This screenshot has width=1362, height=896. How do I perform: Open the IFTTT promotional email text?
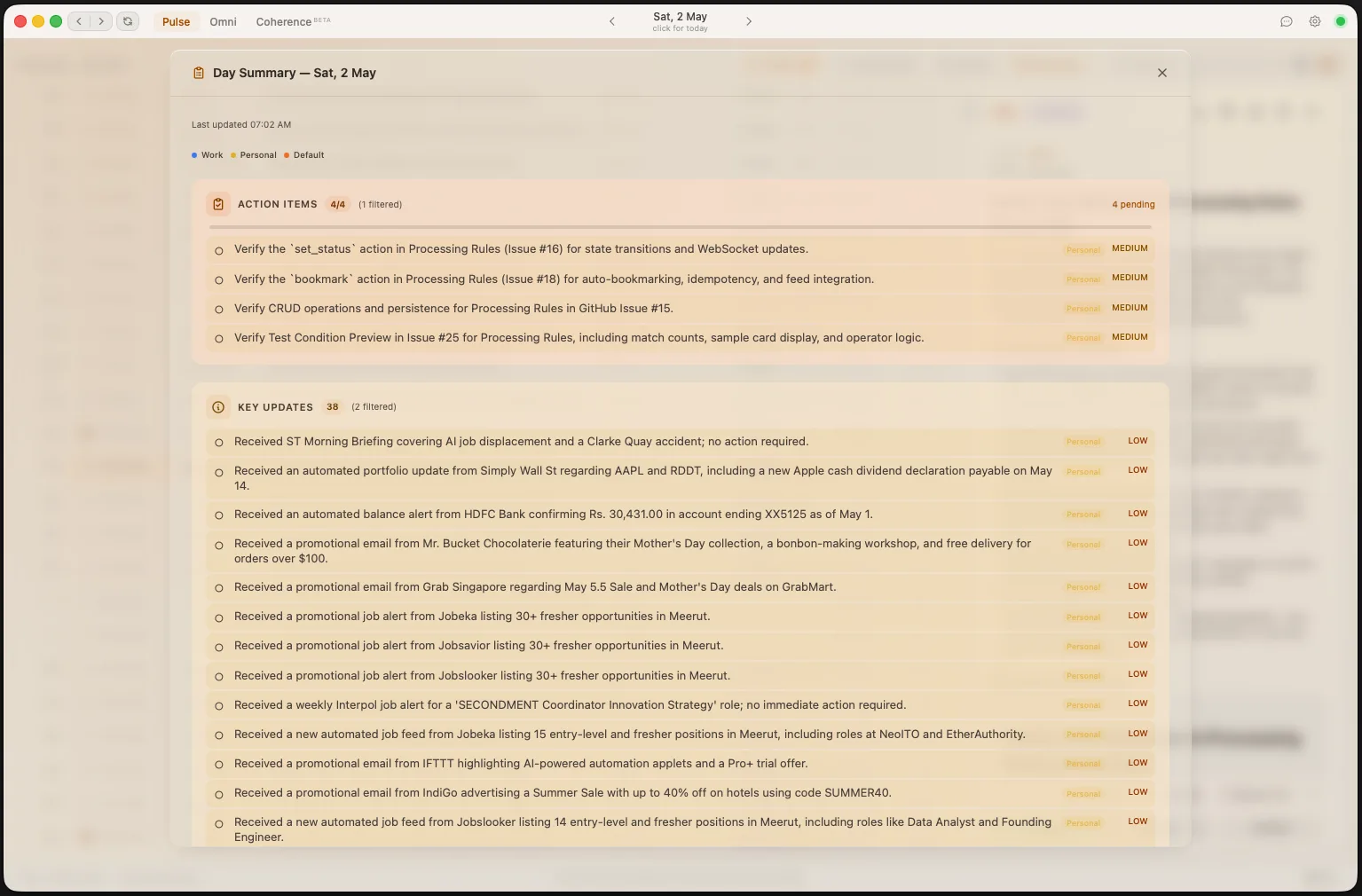[x=521, y=764]
